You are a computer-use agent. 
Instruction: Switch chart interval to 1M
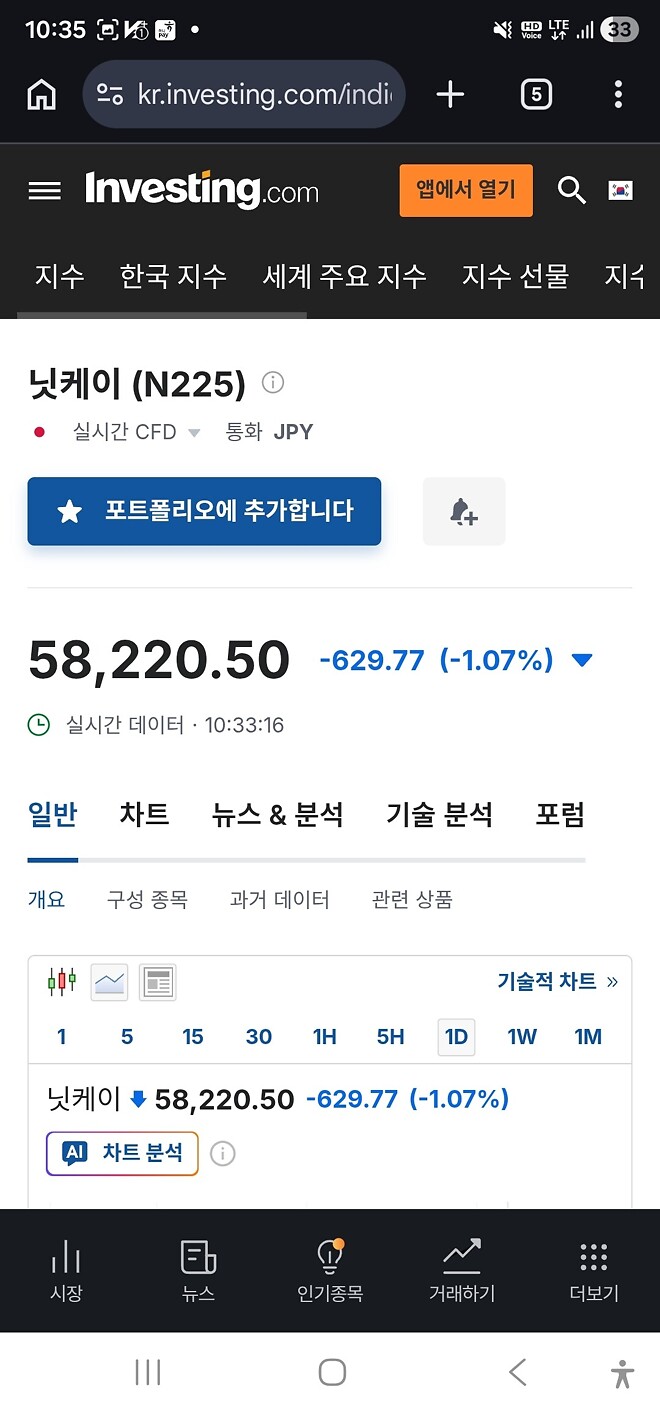click(x=588, y=1037)
